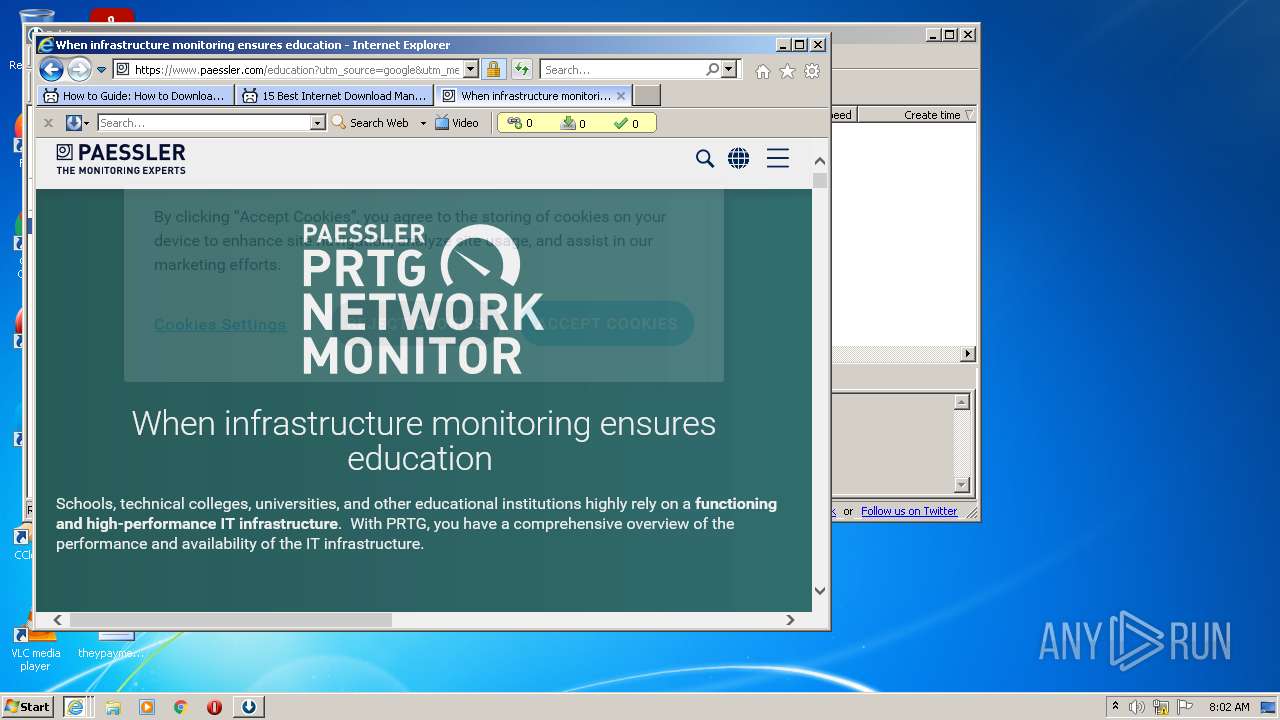Open the Search Web options dropdown arrow
The width and height of the screenshot is (1280, 720).
[423, 123]
